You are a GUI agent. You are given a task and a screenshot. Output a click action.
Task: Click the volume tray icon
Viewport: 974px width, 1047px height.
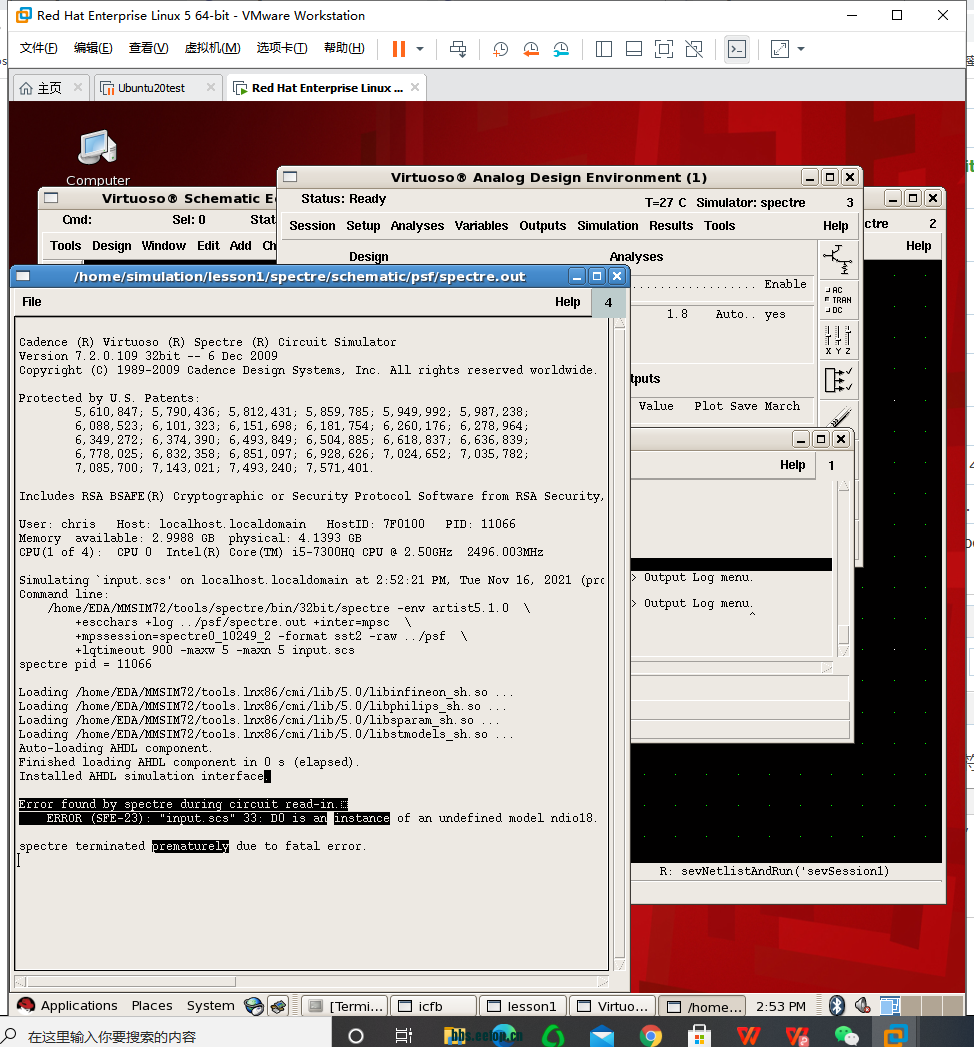point(863,1006)
